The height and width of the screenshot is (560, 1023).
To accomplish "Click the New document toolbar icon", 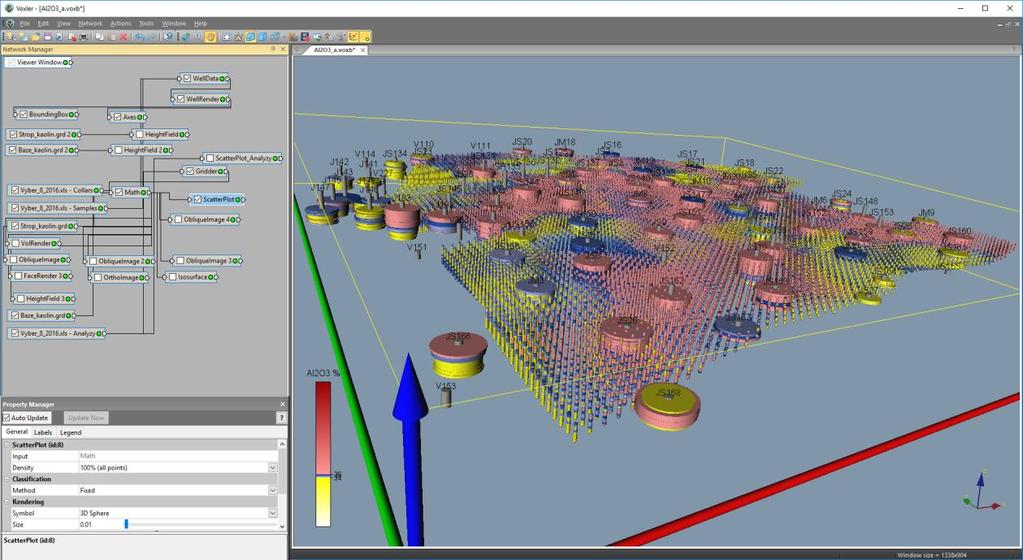I will click(11, 37).
